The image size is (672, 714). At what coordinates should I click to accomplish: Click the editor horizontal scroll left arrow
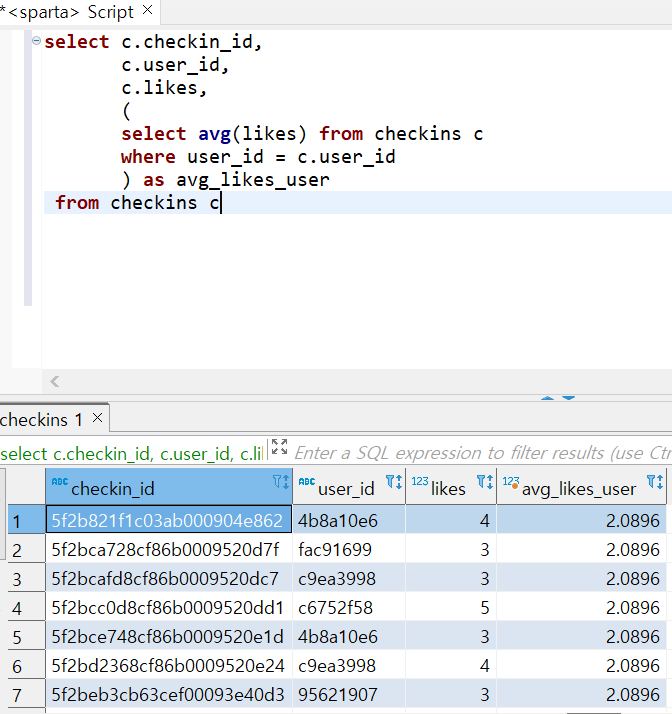(55, 382)
